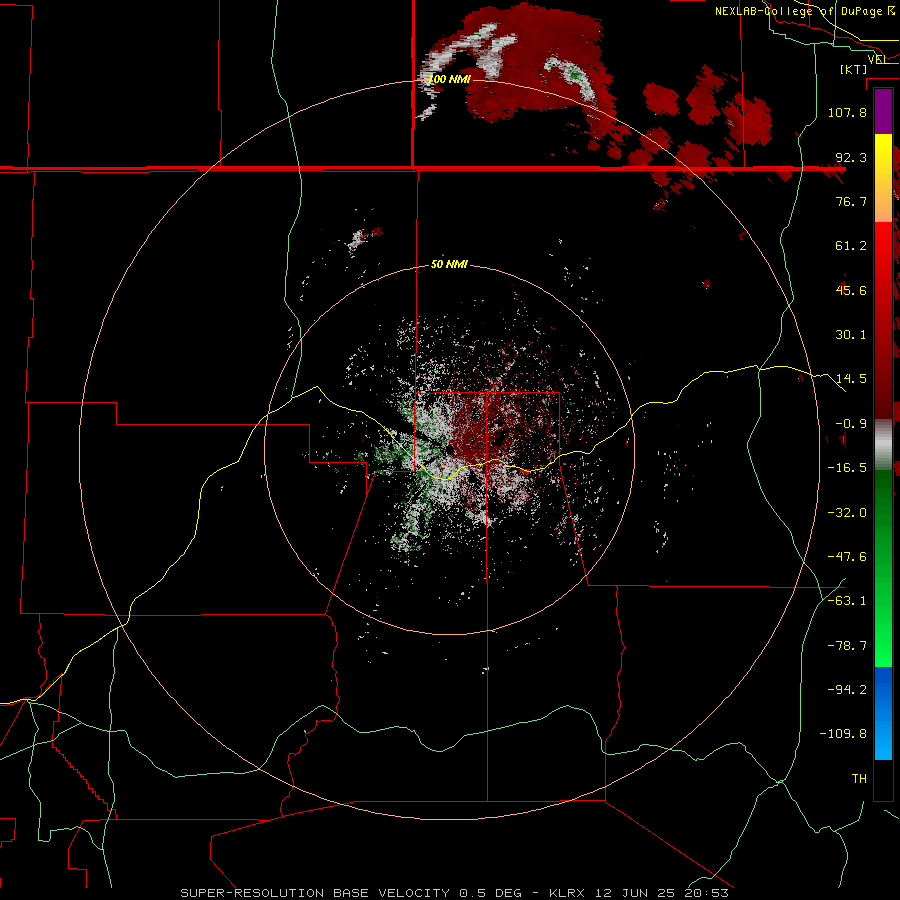The image size is (900, 900).
Task: Pick the gray near-zero color bar segment
Action: 883,445
